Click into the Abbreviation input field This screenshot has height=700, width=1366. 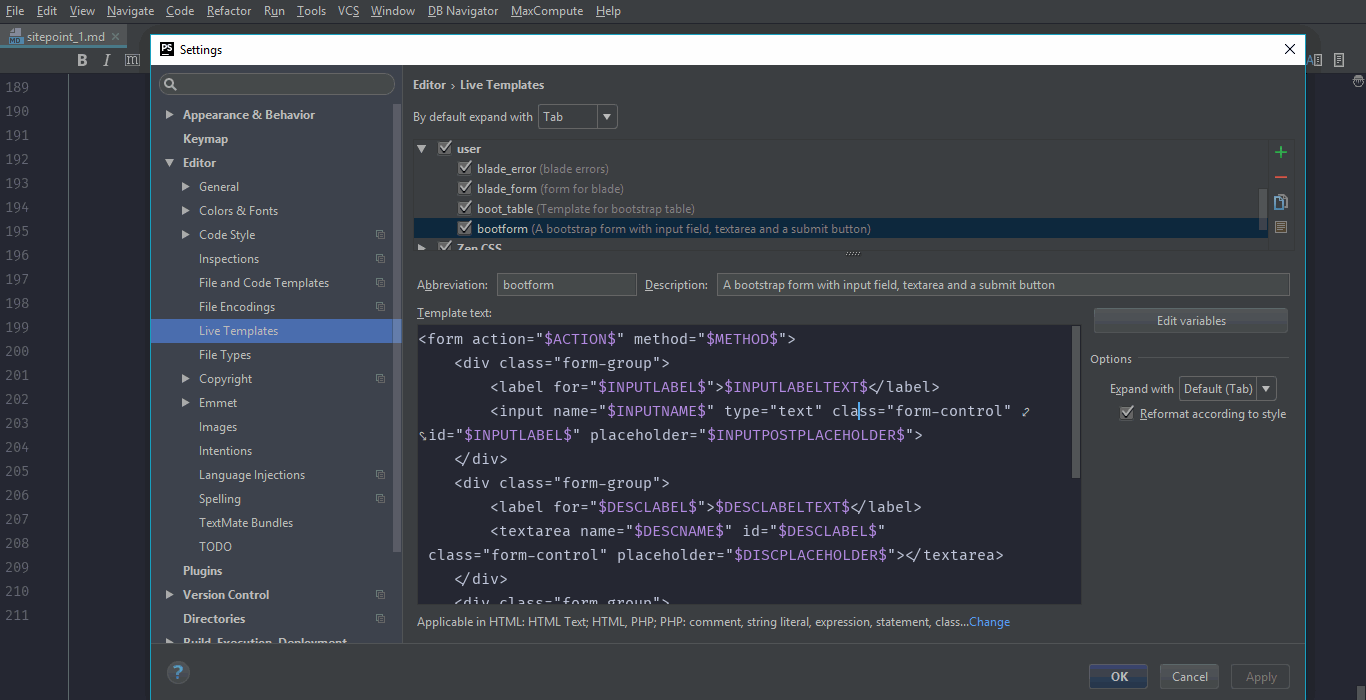(566, 285)
